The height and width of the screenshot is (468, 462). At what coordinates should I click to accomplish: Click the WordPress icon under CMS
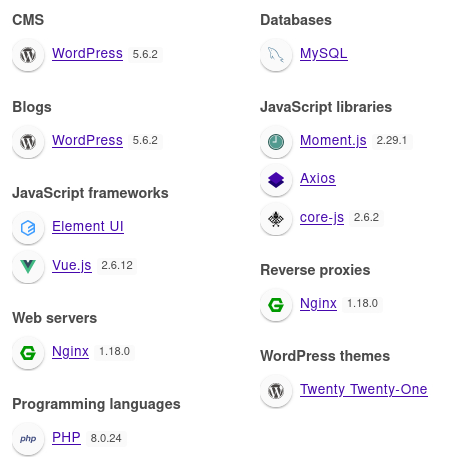pos(28,55)
